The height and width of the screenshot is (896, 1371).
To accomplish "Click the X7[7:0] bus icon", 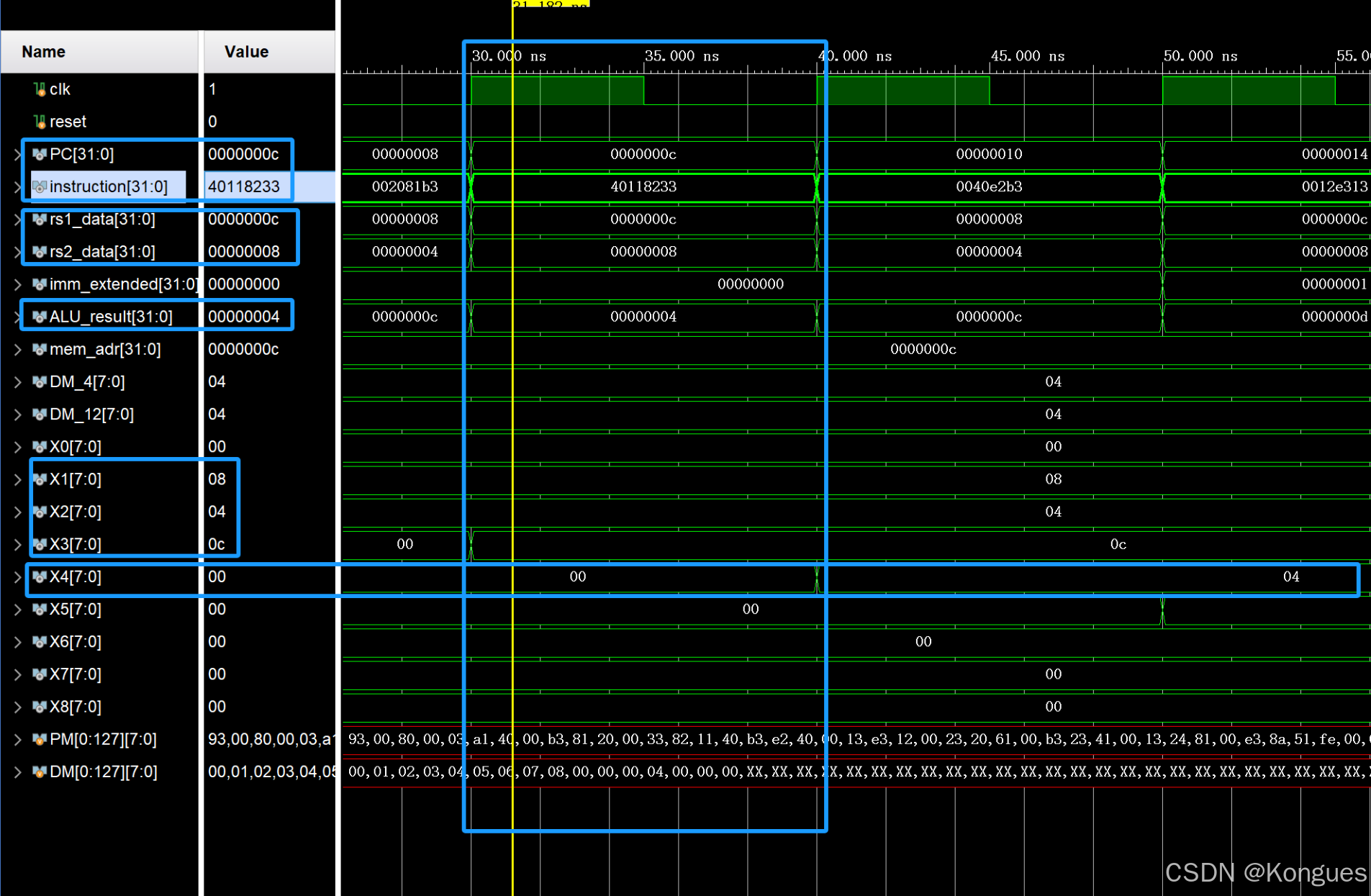I will pyautogui.click(x=40, y=674).
